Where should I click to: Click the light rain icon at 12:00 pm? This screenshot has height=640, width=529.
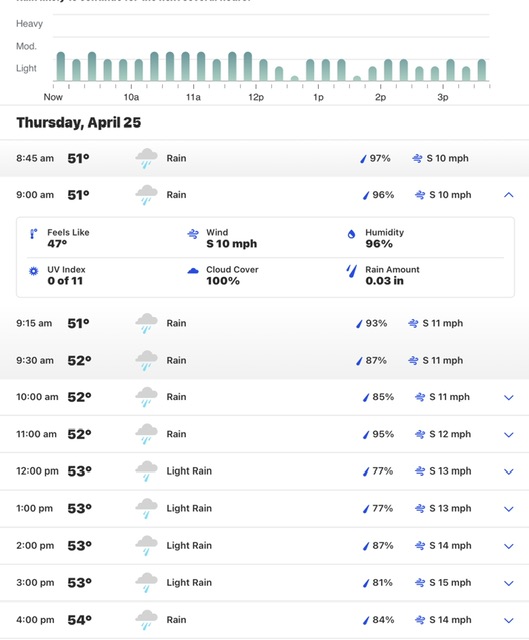(x=146, y=471)
